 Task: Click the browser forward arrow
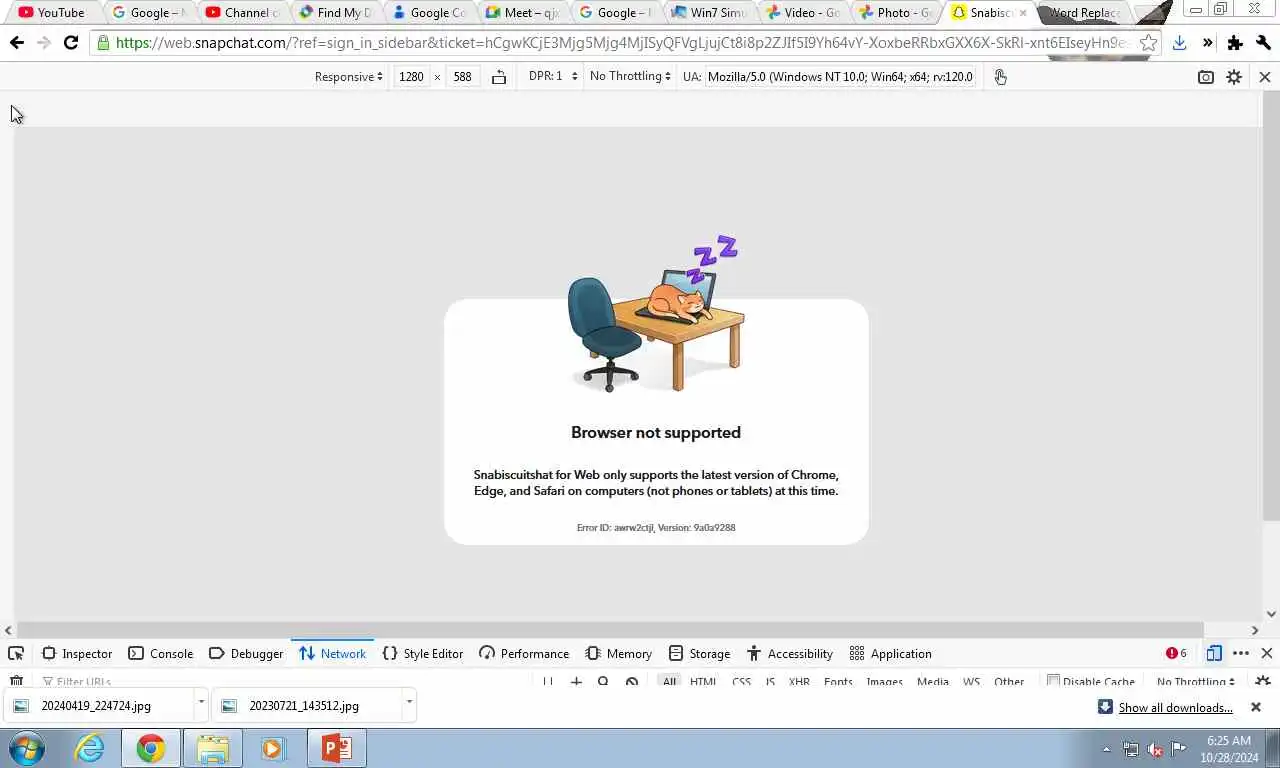43,43
